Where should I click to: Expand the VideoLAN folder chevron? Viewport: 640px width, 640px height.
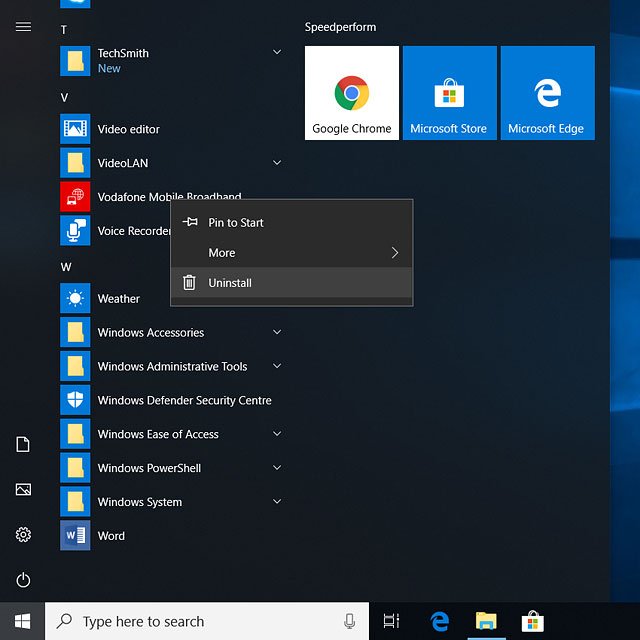pos(277,162)
